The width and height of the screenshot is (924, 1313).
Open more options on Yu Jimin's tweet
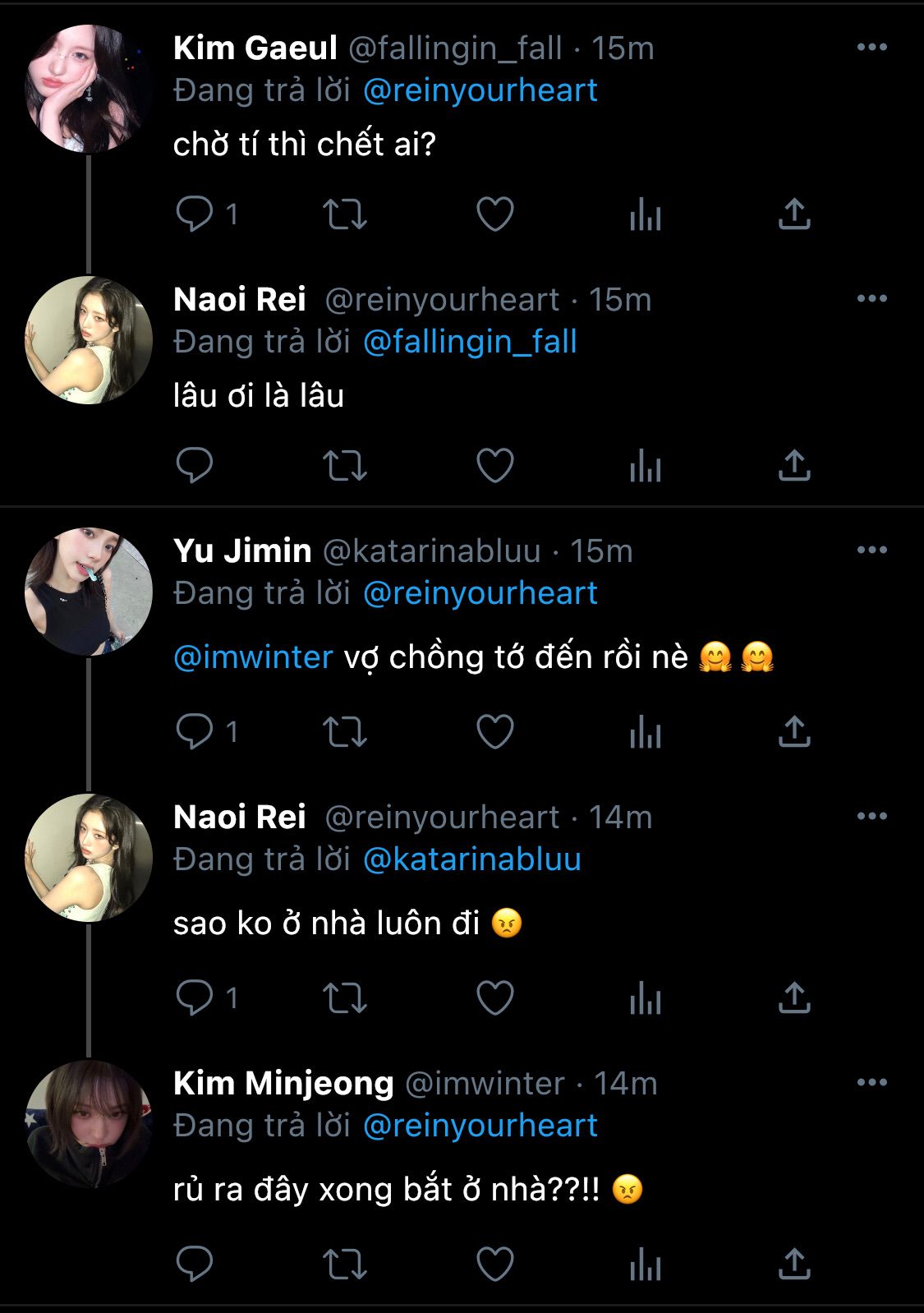[x=871, y=551]
